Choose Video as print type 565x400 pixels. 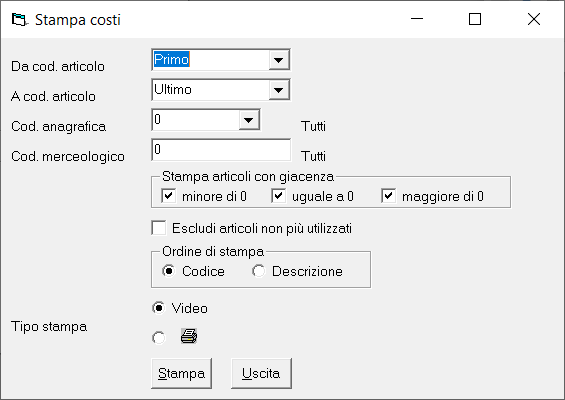click(159, 308)
